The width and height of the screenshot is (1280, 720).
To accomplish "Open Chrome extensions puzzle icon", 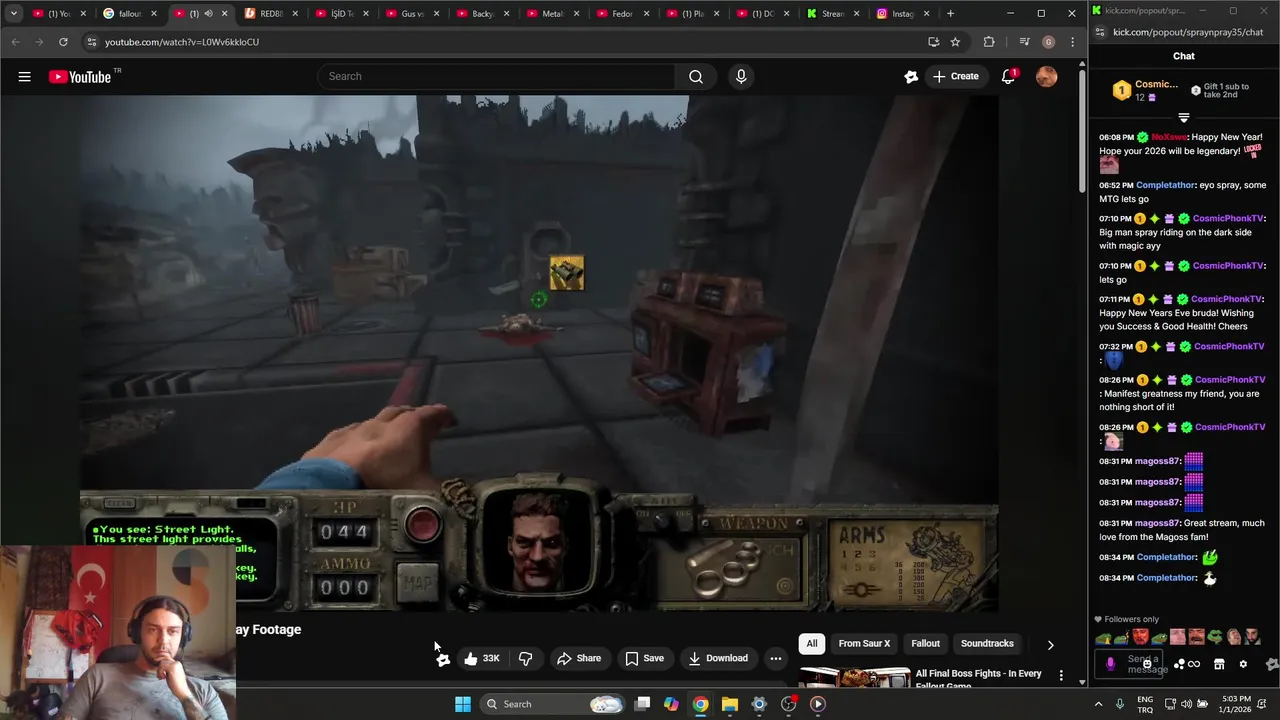I will pyautogui.click(x=989, y=42).
